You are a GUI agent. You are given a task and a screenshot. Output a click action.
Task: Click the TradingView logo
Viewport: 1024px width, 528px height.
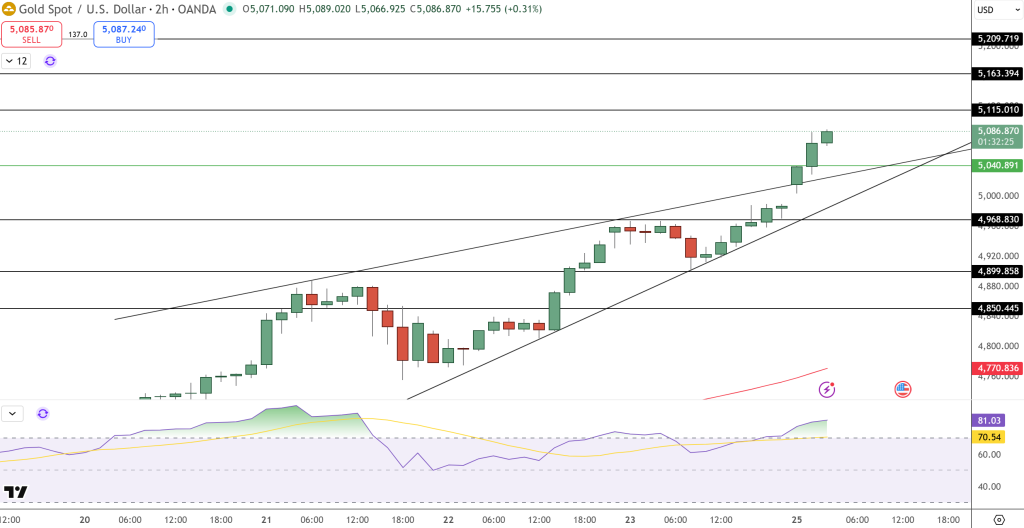tap(16, 492)
